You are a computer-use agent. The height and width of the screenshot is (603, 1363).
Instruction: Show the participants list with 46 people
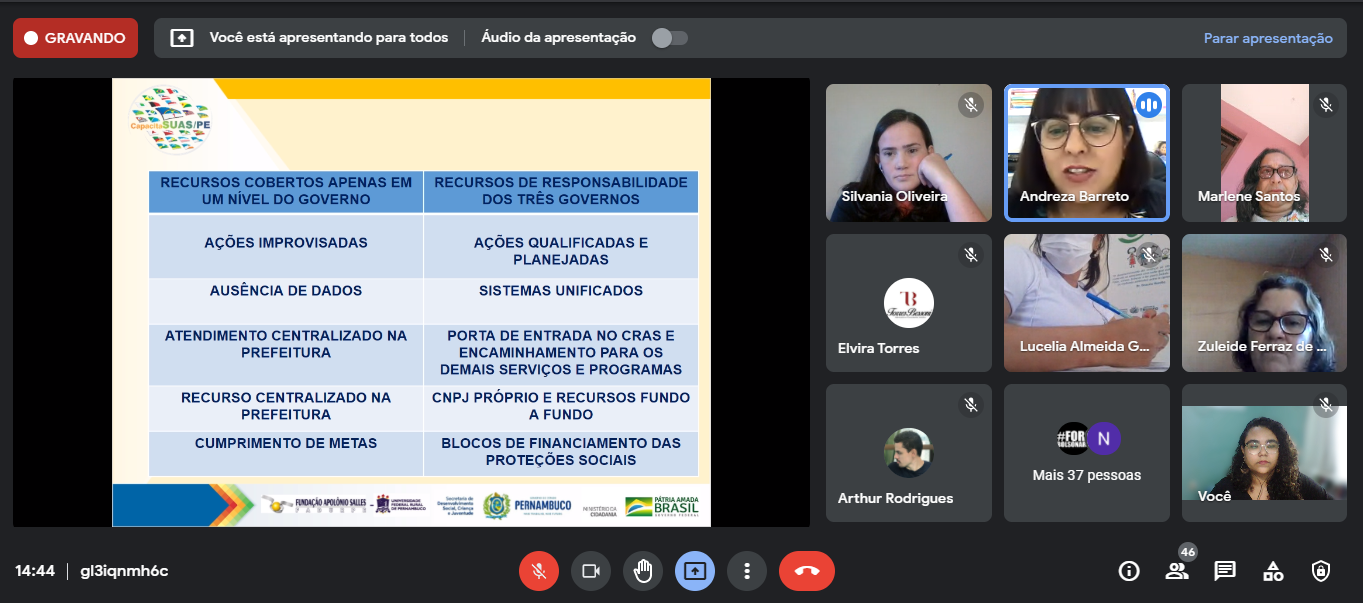(x=1177, y=571)
